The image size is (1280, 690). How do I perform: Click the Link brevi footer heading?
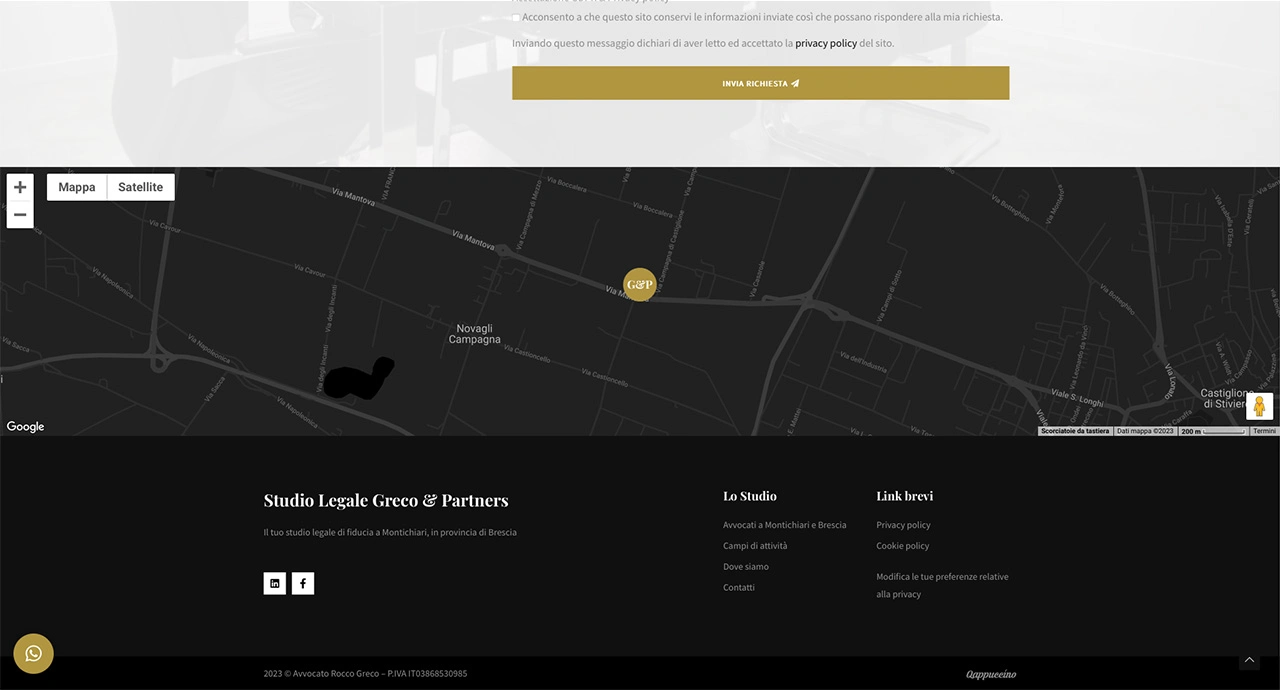click(905, 496)
